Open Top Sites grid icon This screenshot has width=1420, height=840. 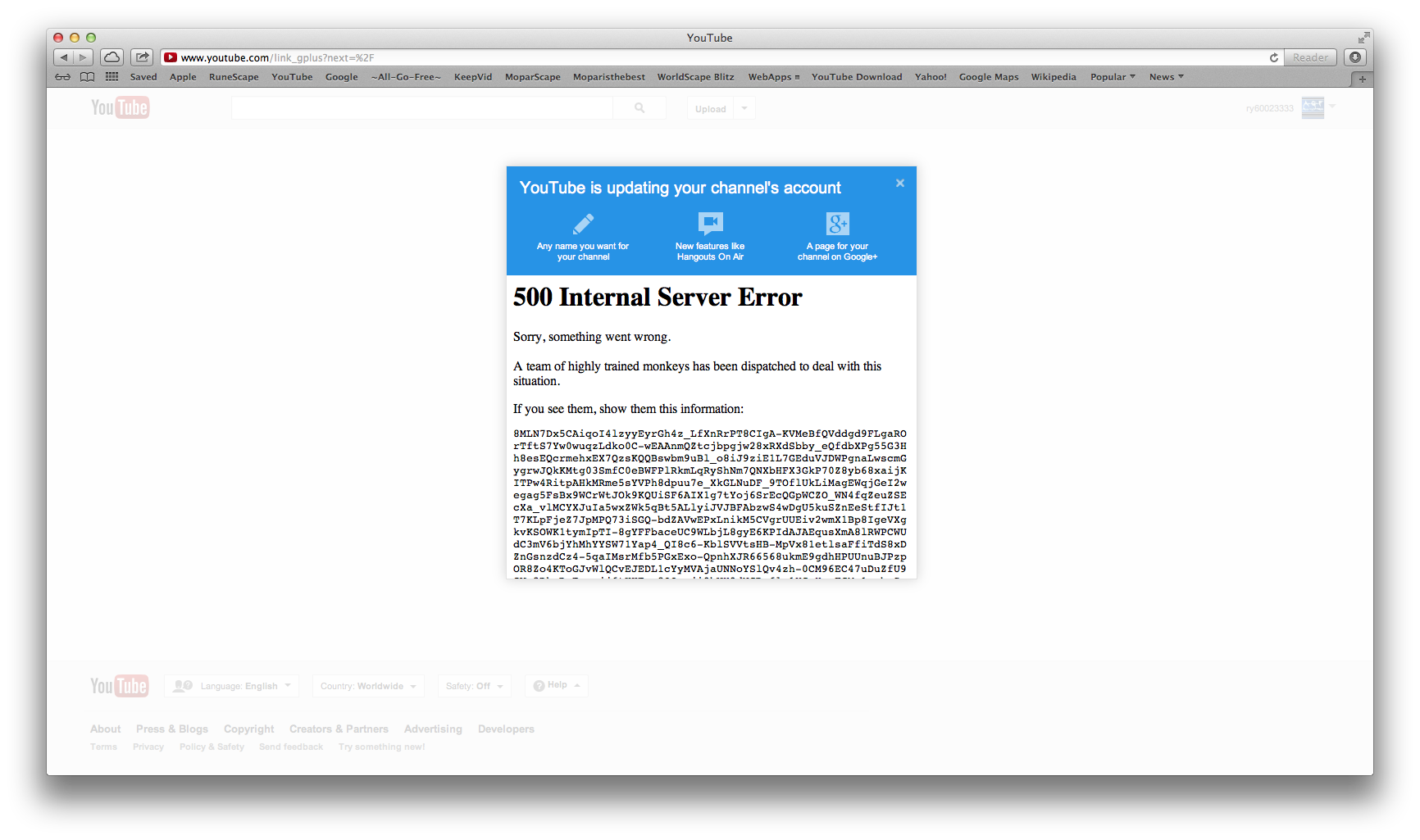point(112,77)
